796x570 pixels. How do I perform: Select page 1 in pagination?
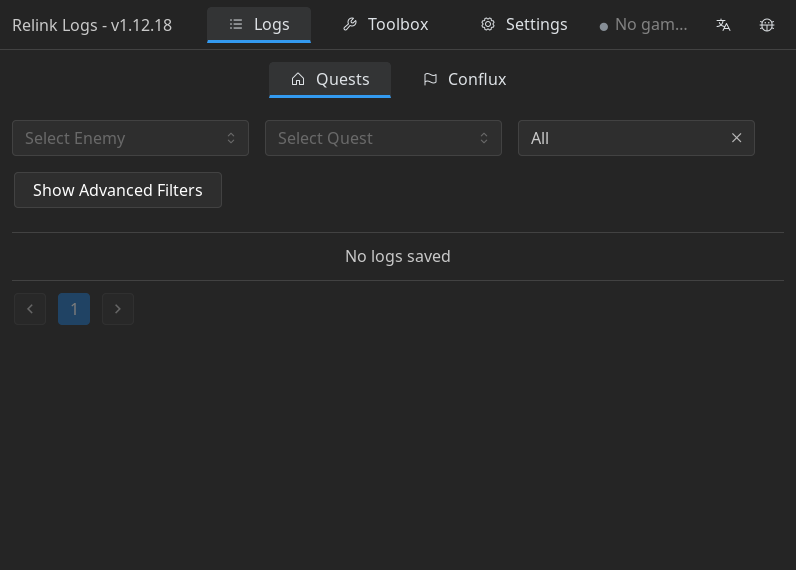(x=74, y=309)
